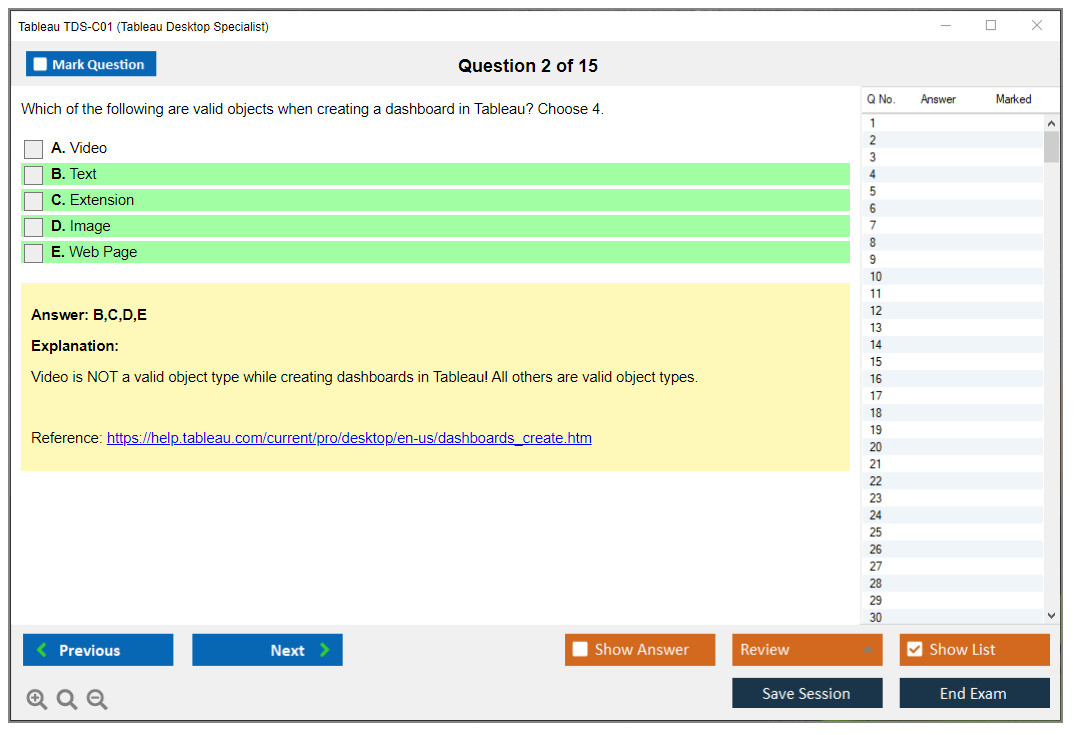Tick the Mark Question checkbox
This screenshot has height=735, width=1075.
click(41, 65)
